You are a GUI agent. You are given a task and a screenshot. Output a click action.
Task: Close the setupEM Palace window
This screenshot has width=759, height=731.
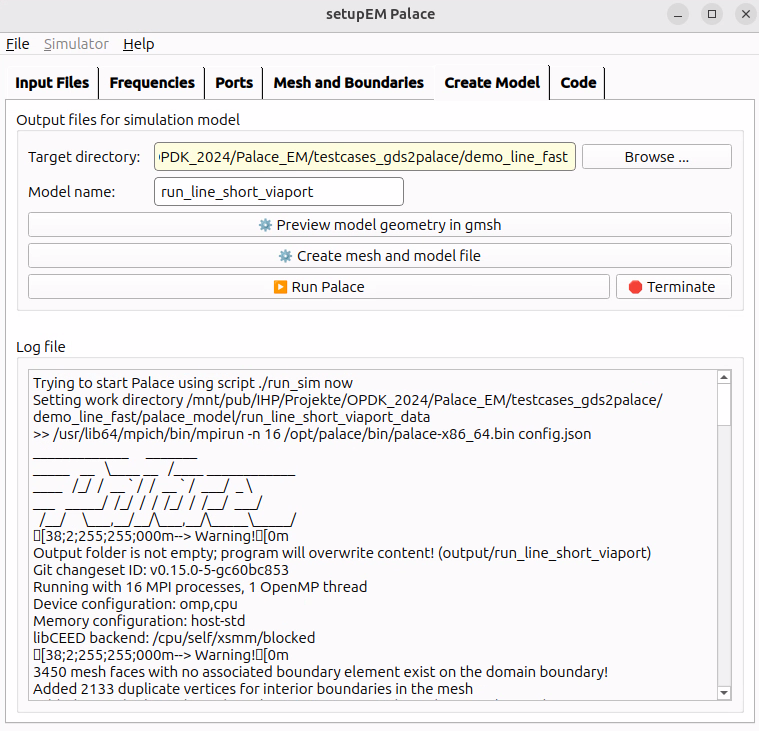tap(745, 14)
